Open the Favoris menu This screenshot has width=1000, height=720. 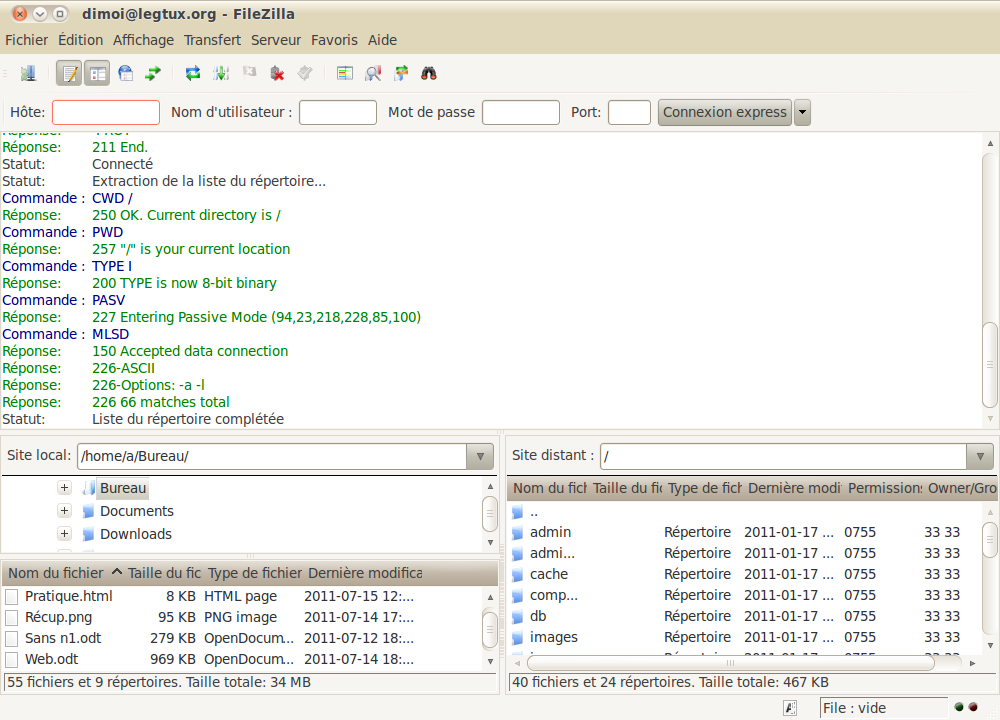coord(334,40)
